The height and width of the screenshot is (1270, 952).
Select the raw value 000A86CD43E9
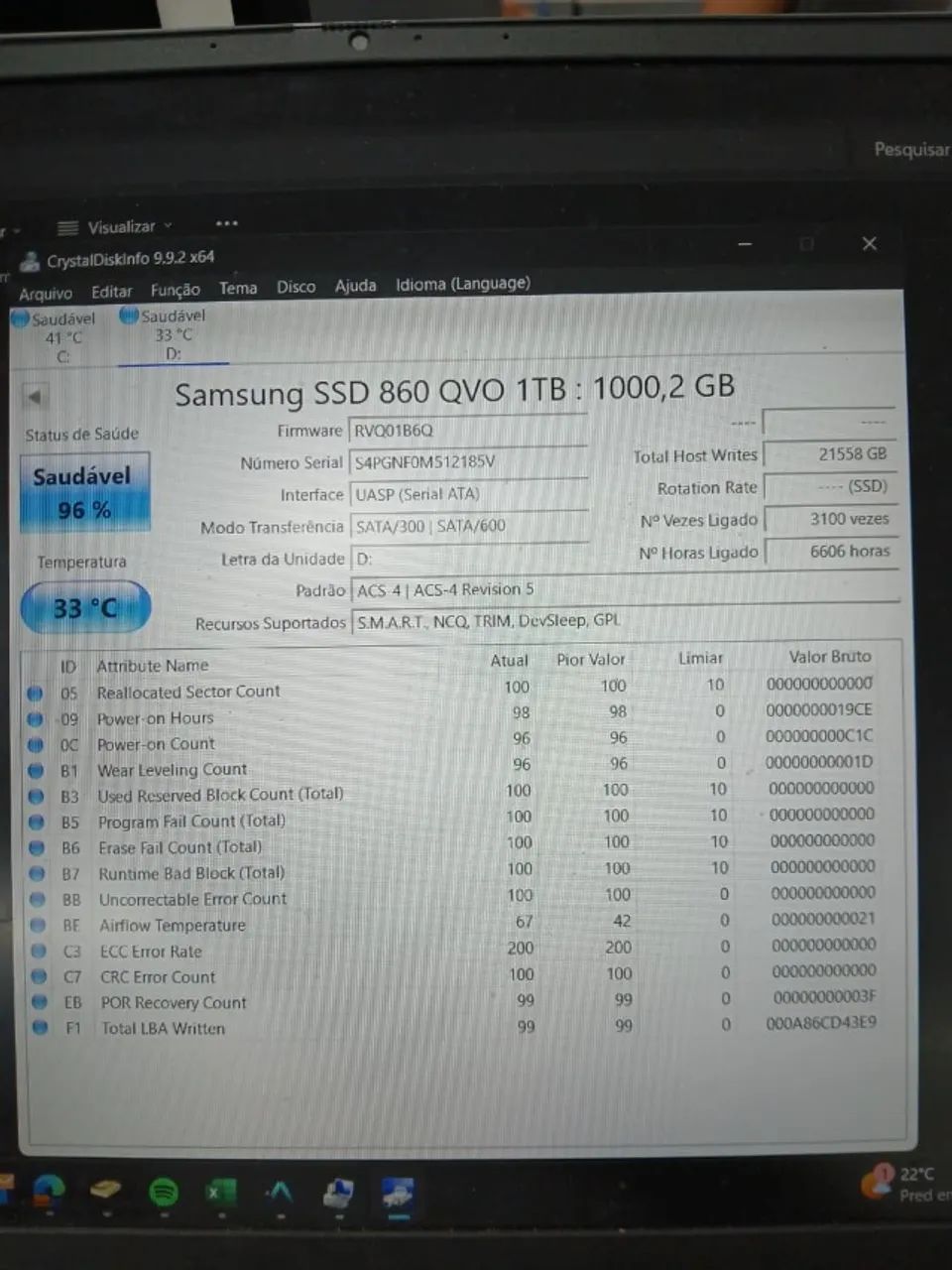[821, 1022]
